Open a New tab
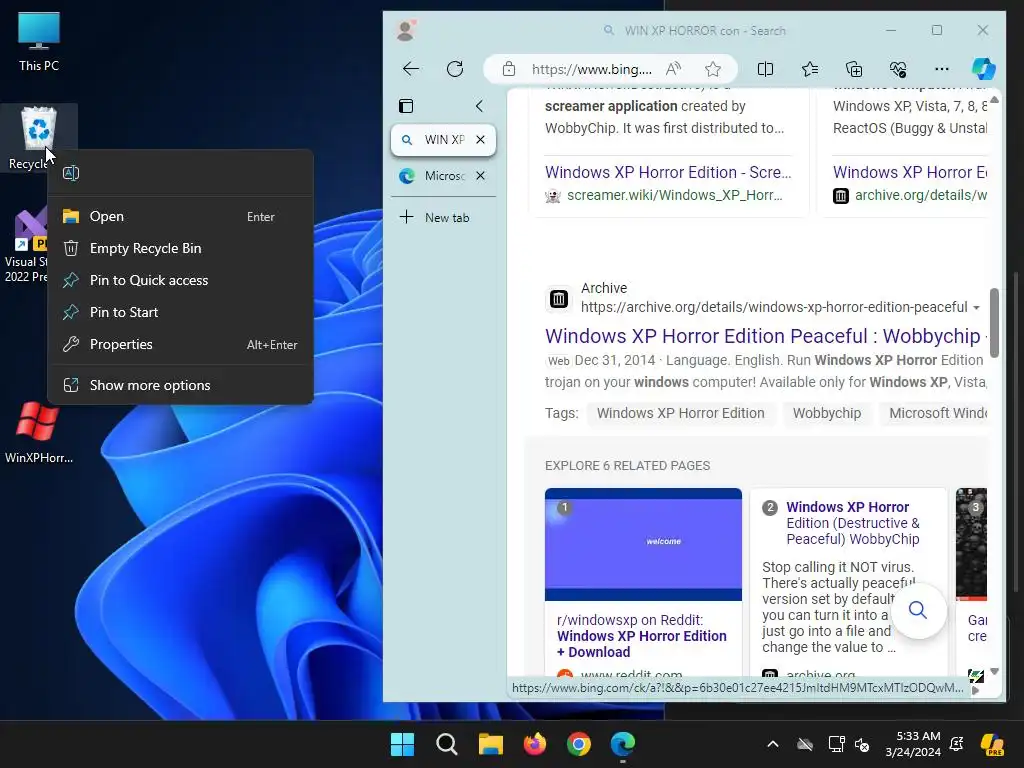The width and height of the screenshot is (1024, 768). [443, 217]
